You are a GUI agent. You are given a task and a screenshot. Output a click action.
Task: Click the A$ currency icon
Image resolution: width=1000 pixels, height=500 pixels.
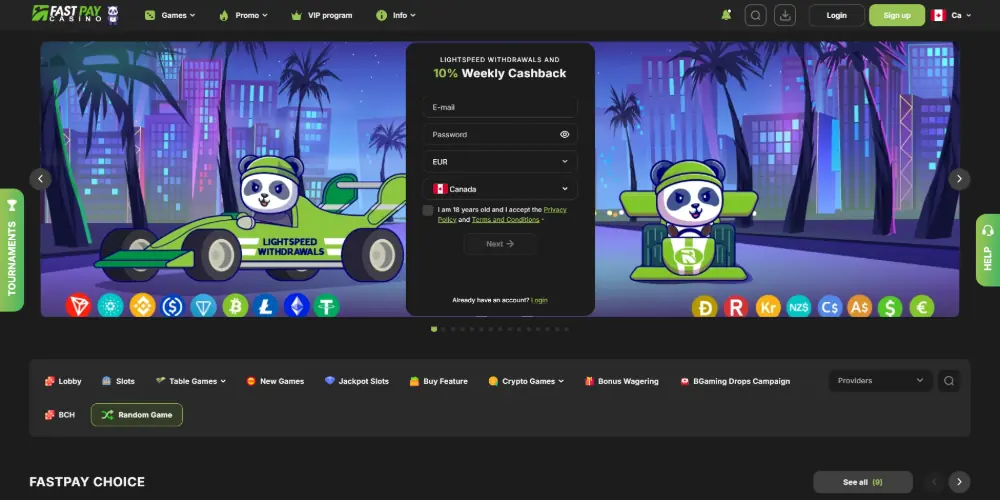click(860, 307)
